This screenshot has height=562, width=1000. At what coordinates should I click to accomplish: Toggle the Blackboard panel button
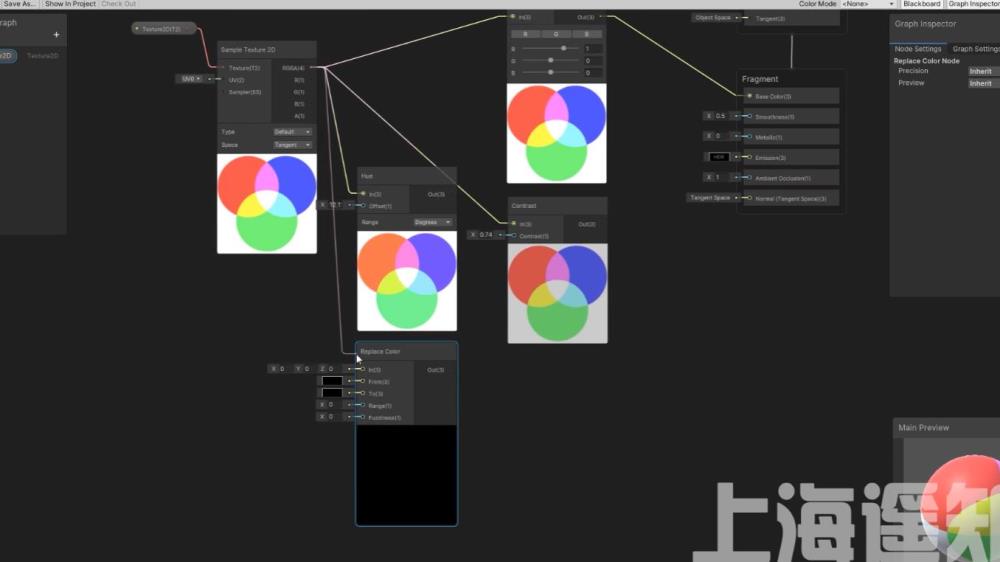click(x=921, y=4)
